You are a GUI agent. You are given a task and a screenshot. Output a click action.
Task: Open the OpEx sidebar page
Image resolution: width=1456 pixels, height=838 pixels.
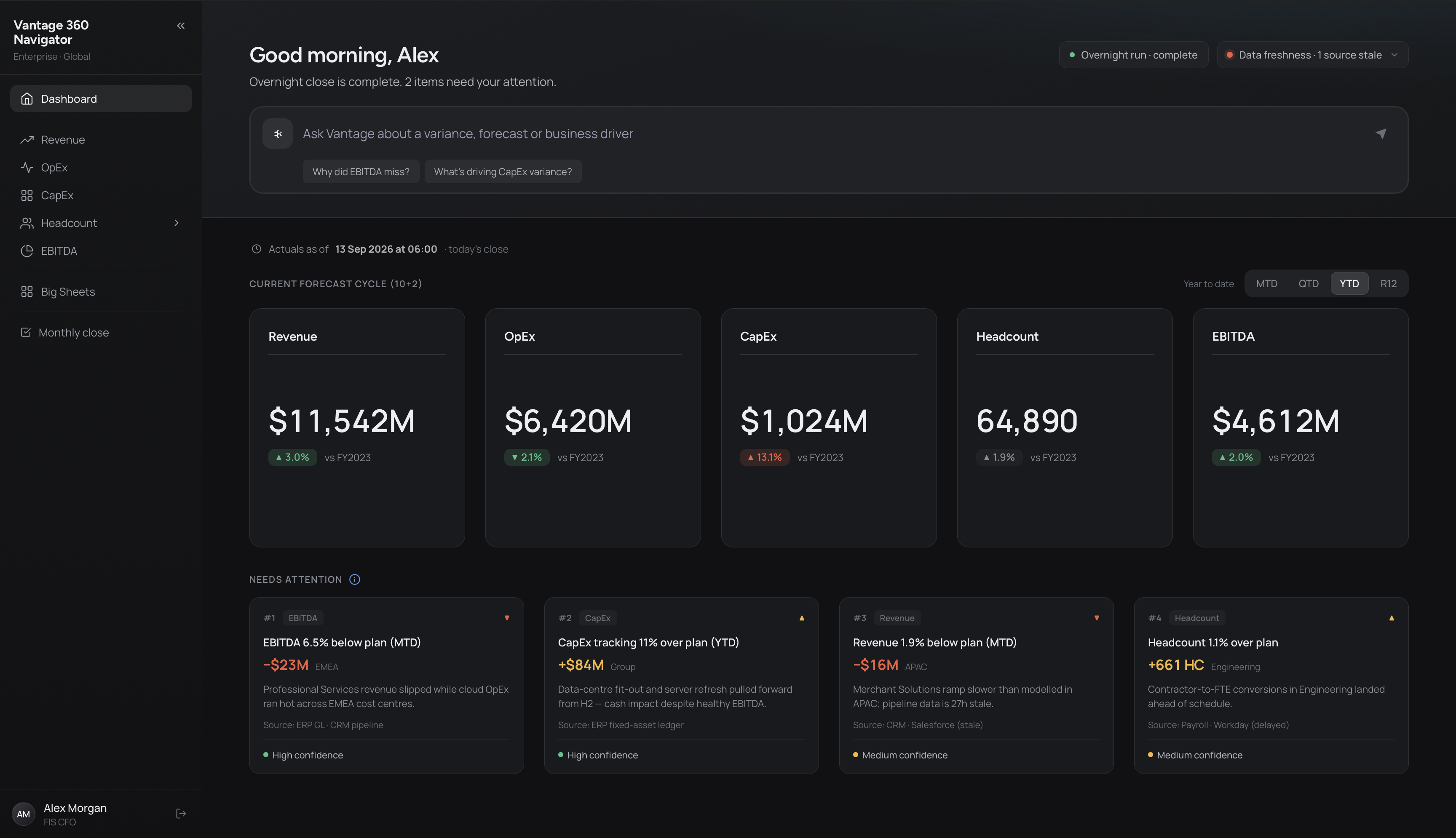tap(101, 168)
